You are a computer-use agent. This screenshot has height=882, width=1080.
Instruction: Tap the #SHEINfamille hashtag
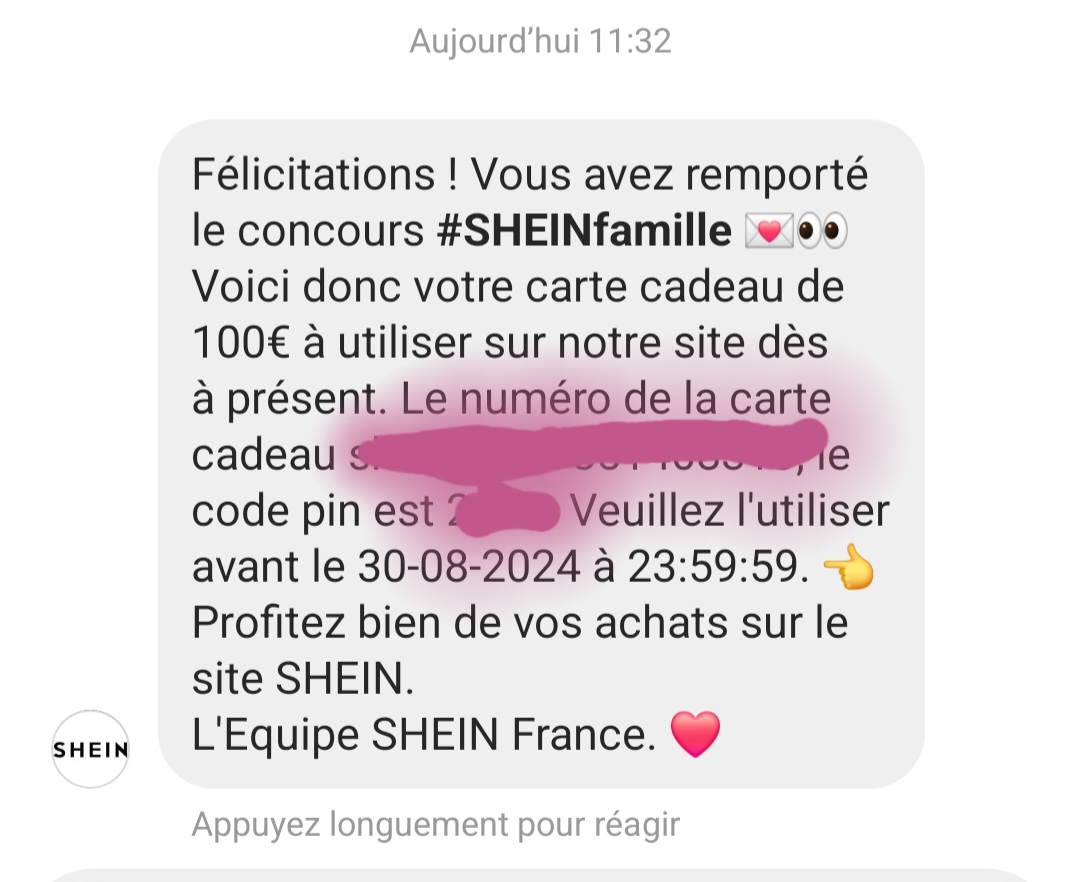click(x=584, y=231)
